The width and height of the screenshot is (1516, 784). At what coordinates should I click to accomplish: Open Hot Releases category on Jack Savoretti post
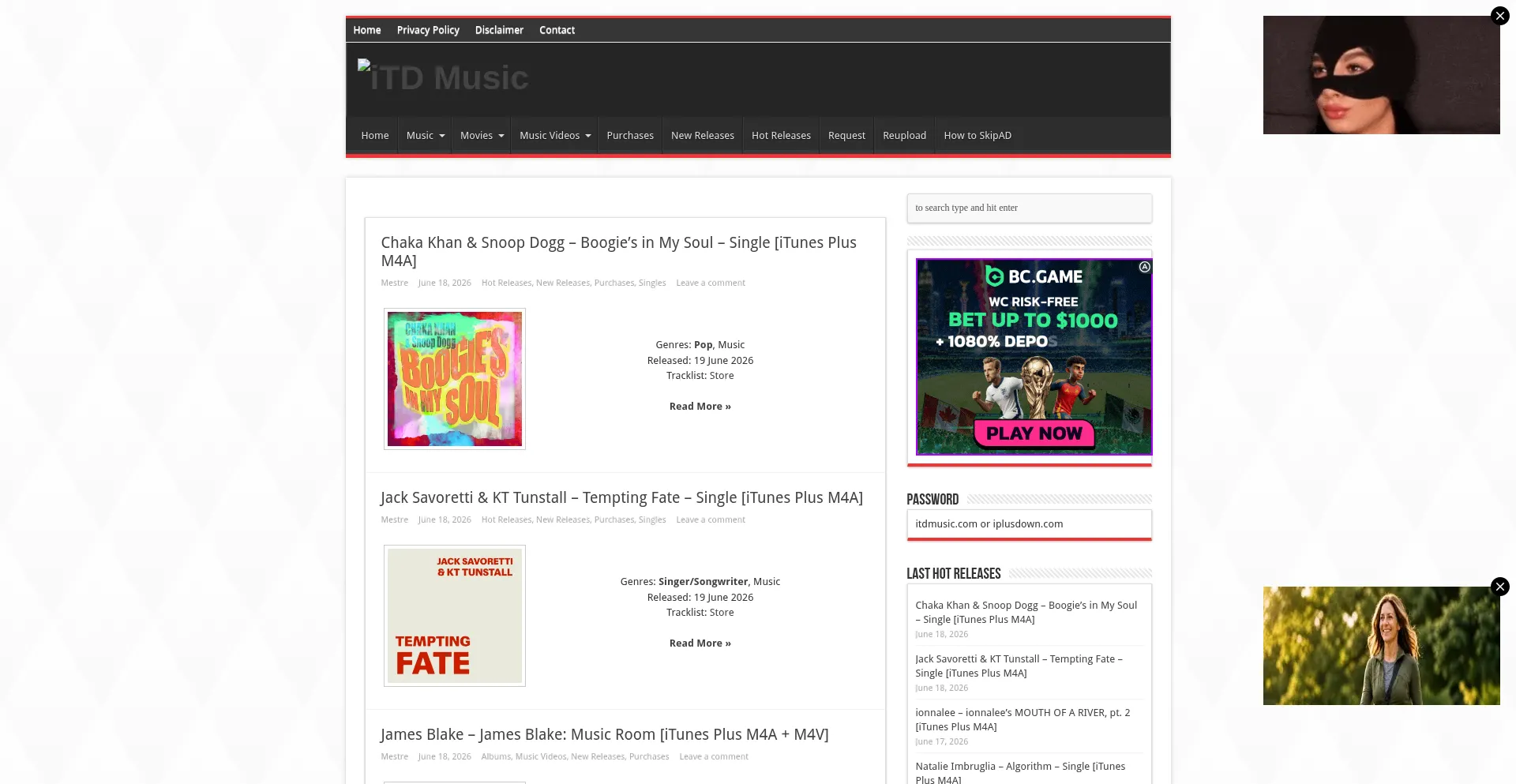click(x=506, y=520)
